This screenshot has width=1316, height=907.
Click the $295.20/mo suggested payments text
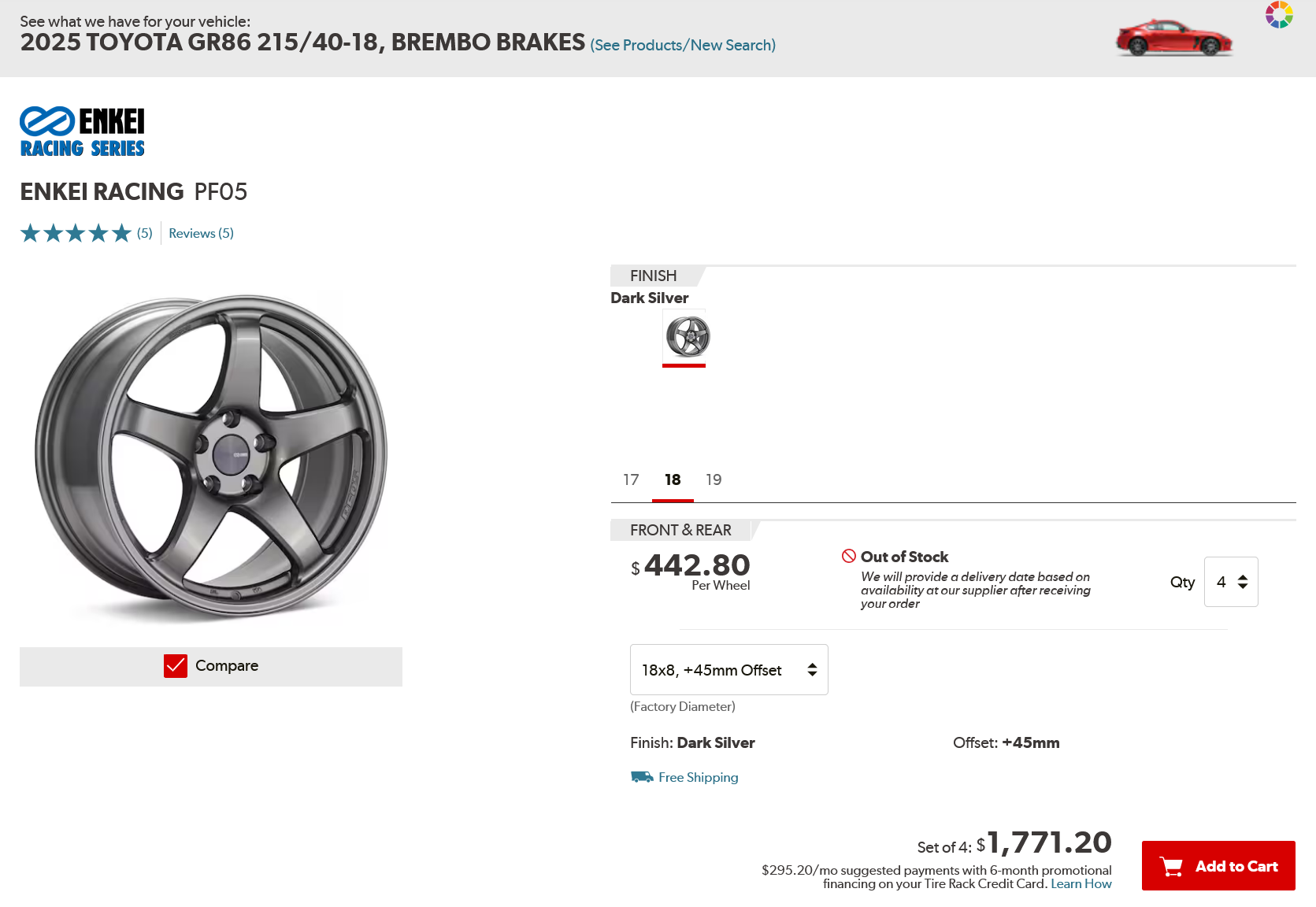(x=936, y=876)
